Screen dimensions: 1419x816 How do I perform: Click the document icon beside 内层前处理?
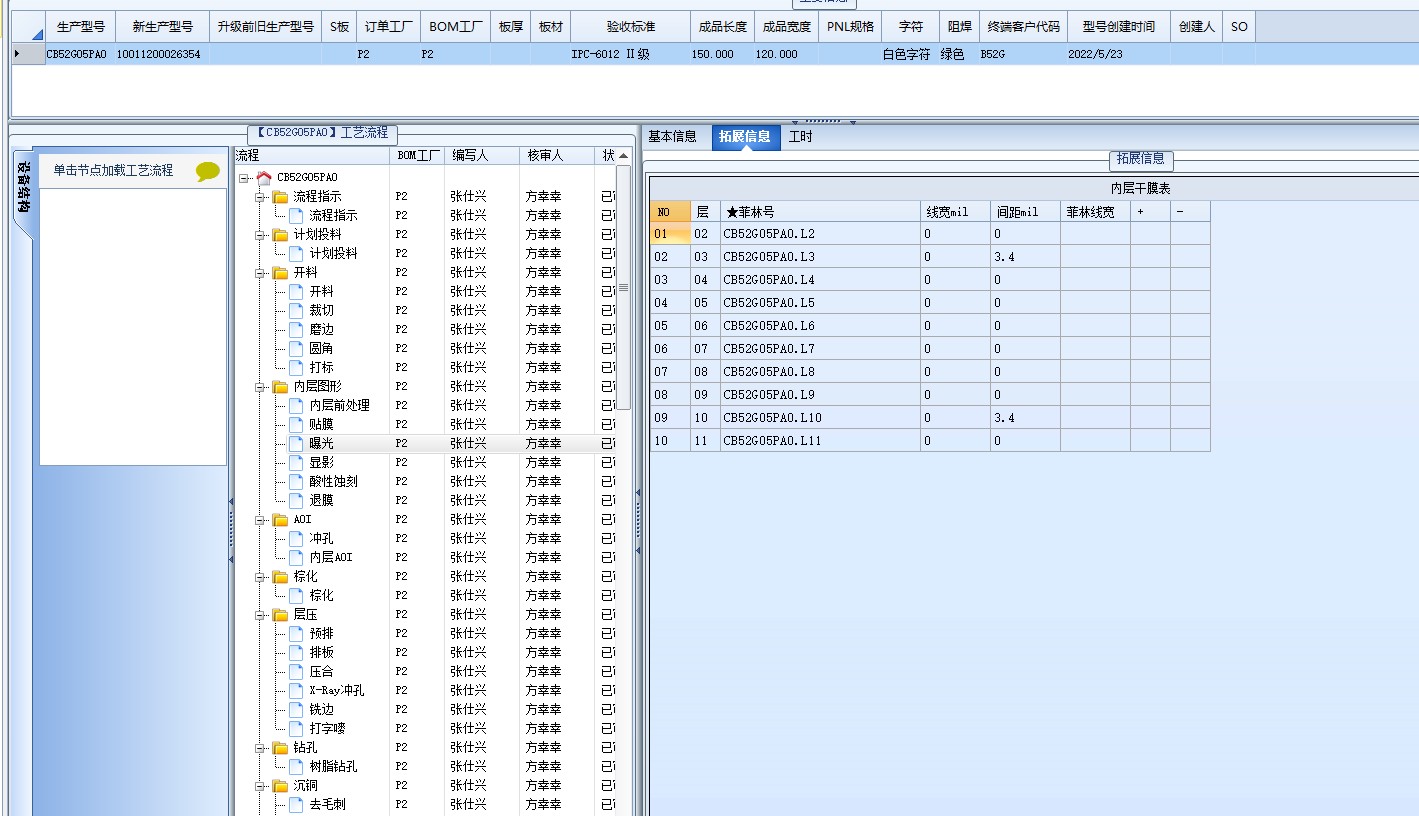tap(296, 405)
